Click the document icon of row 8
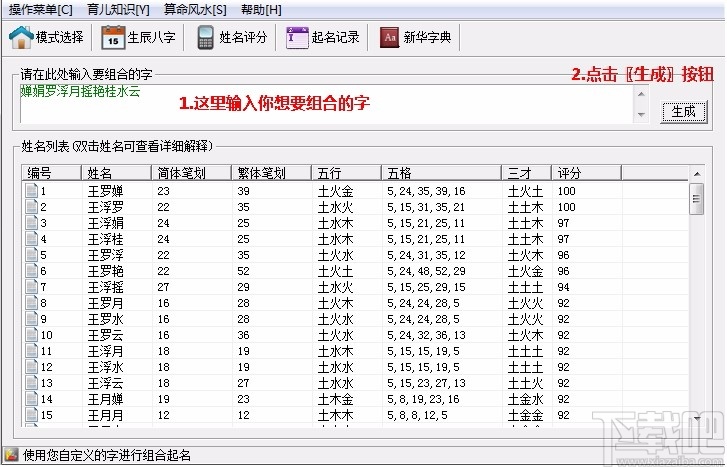Screen dimensions: 727x467 [x=32, y=303]
